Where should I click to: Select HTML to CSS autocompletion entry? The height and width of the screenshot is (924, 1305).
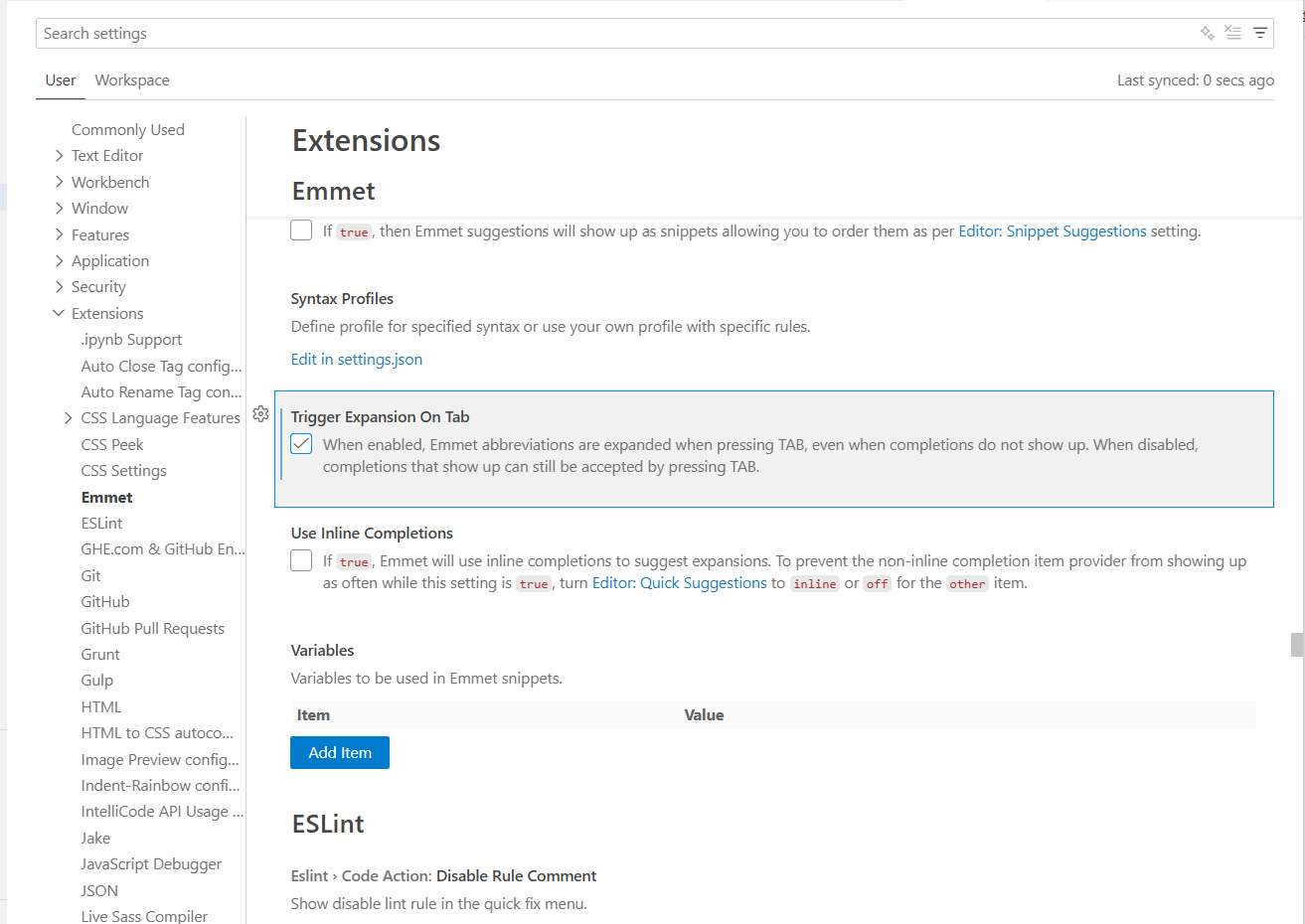pyautogui.click(x=157, y=732)
